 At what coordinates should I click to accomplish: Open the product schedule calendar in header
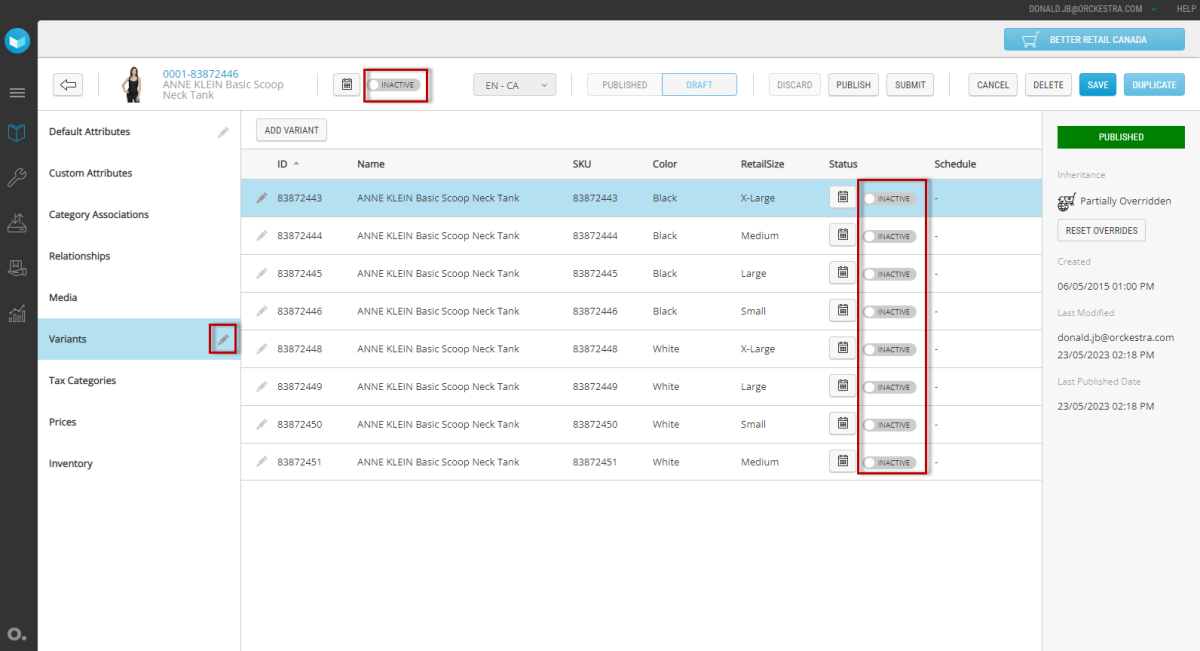pyautogui.click(x=346, y=85)
